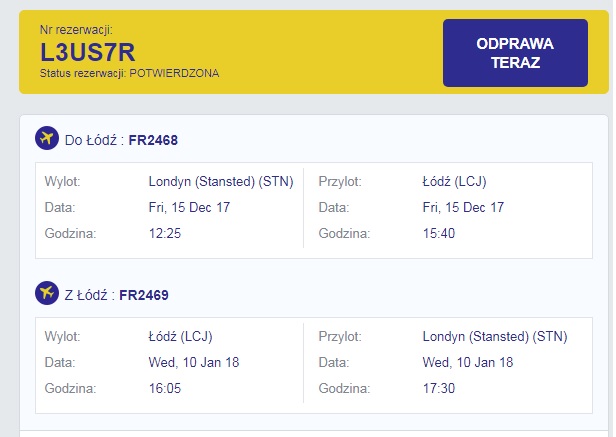The height and width of the screenshot is (437, 616).
Task: Click return arrival date Wed, 10 Jan 18
Action: tap(468, 362)
